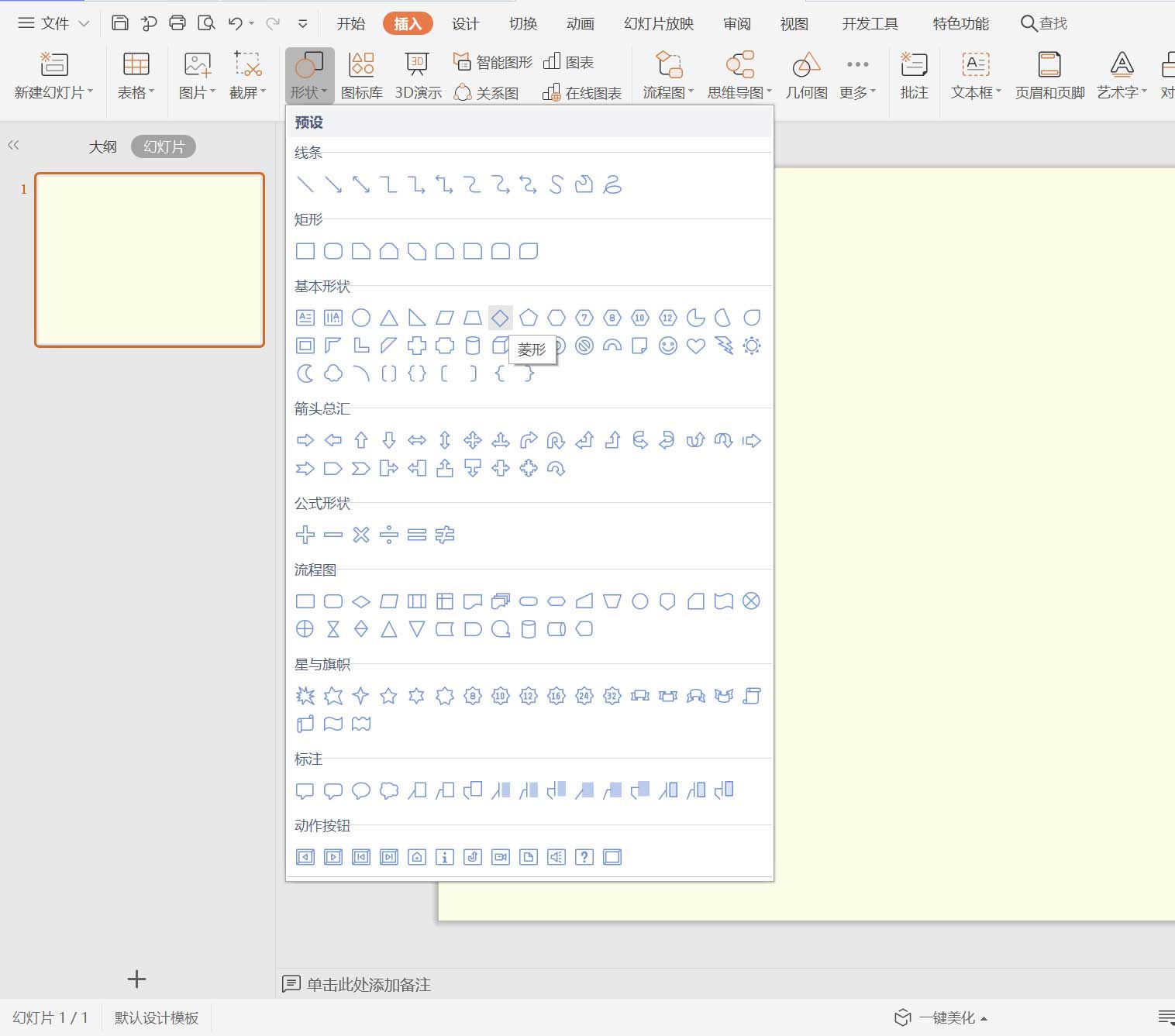Image resolution: width=1175 pixels, height=1036 pixels.
Task: Pick the plus sign formula shape
Action: (305, 535)
